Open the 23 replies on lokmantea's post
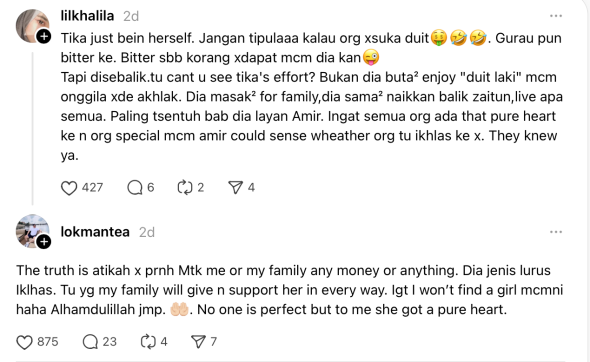This screenshot has height=362, width=590. tap(90, 342)
